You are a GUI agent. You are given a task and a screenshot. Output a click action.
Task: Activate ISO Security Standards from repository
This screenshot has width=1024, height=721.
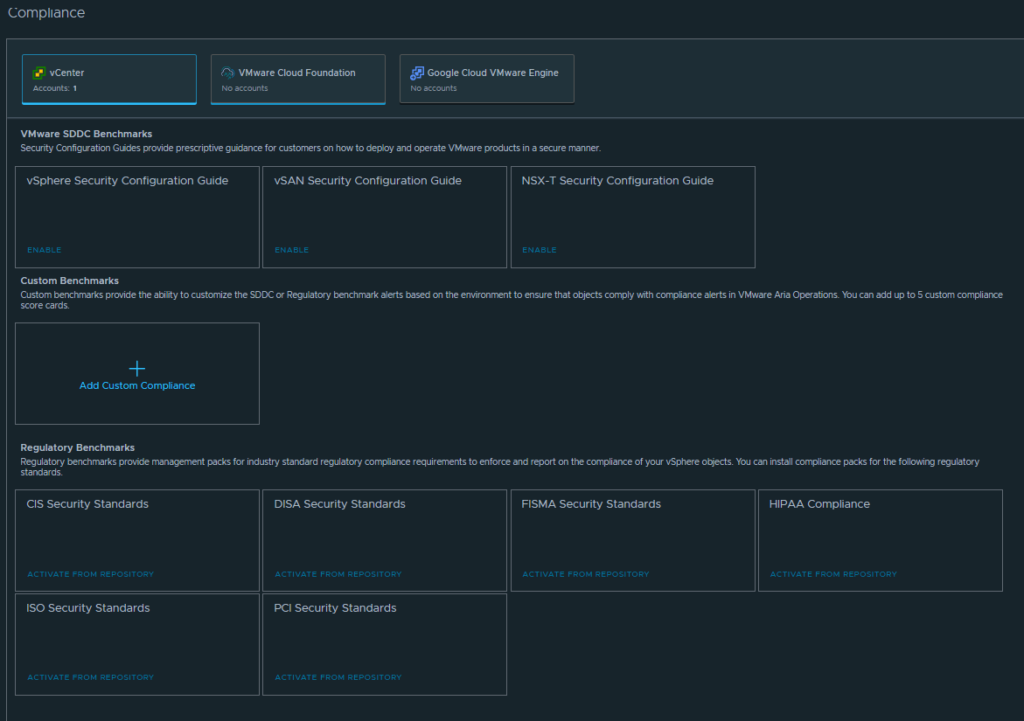[91, 677]
